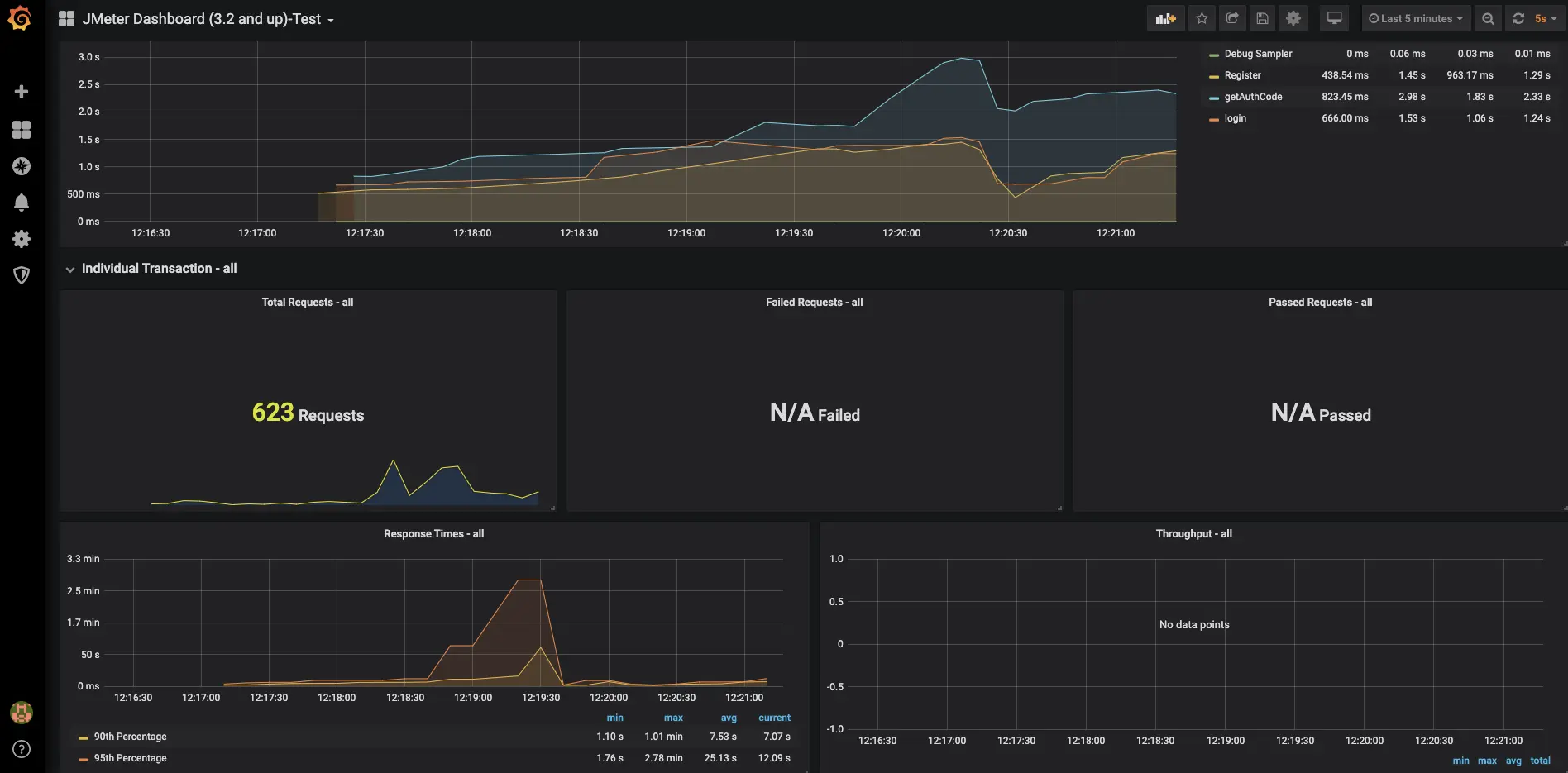Image resolution: width=1568 pixels, height=773 pixels.
Task: Sort Response Times legend by max
Action: tap(673, 718)
